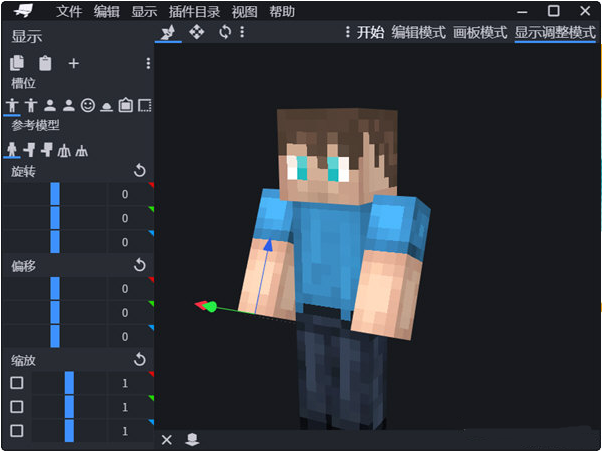Select the resize tool with four arrows

coord(197,32)
